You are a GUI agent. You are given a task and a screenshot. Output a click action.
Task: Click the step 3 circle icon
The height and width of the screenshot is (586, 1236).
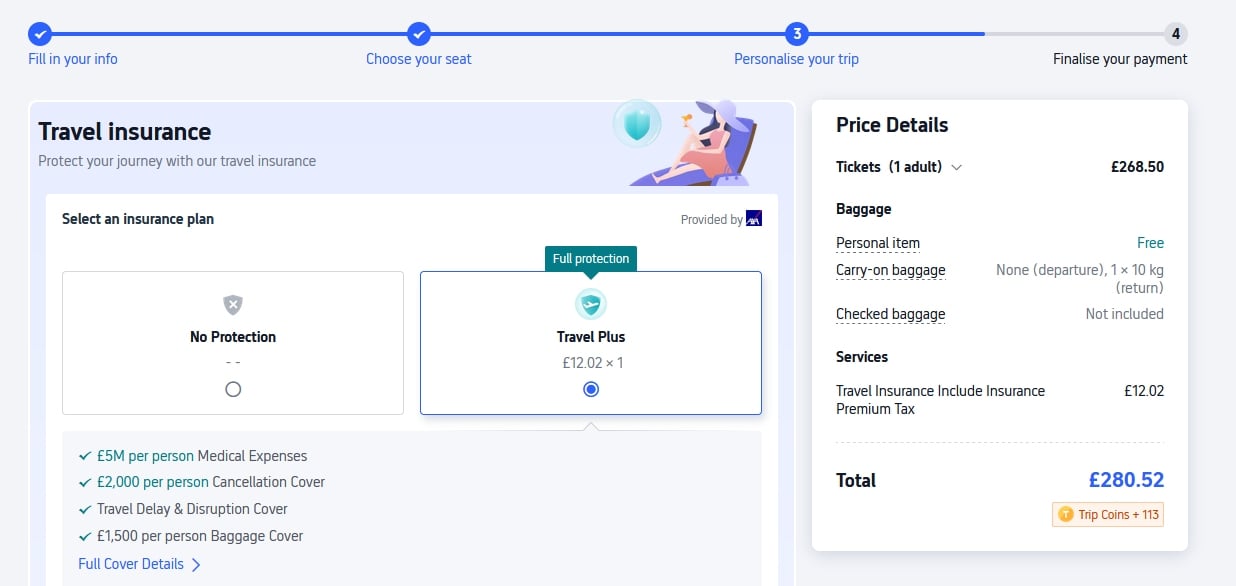click(x=797, y=34)
